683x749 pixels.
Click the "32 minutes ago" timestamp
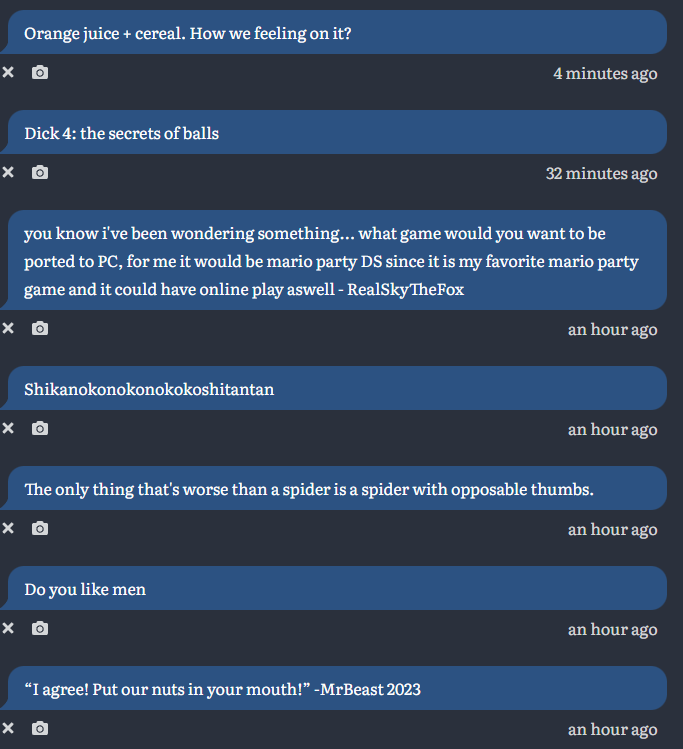pos(601,173)
